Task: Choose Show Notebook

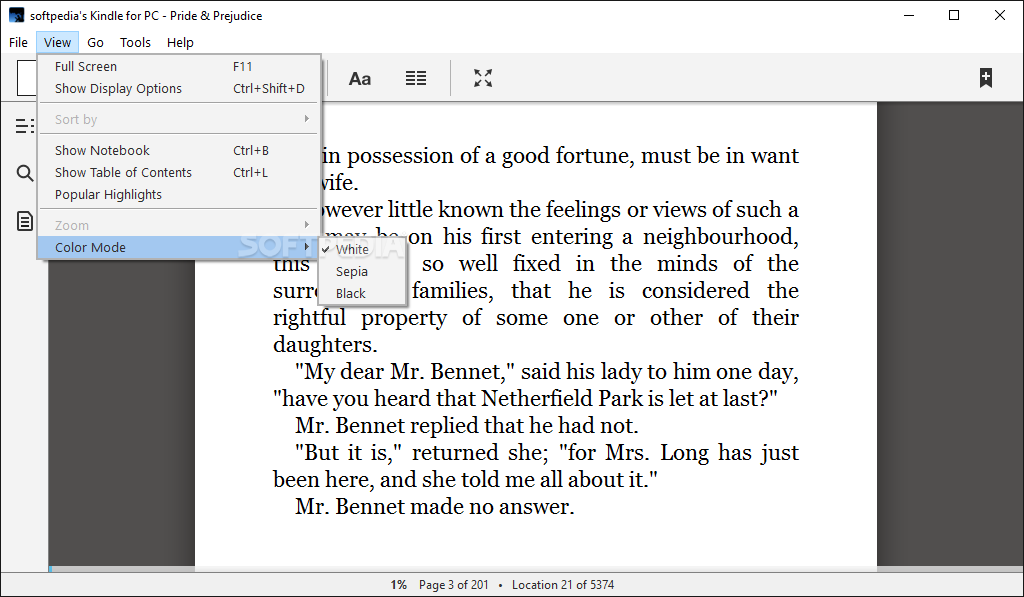Action: click(178, 151)
